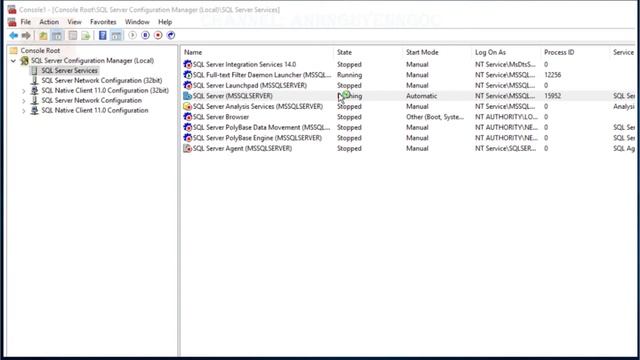This screenshot has width=640, height=360.
Task: Click the Full-text Filter Daemon Launcher icon
Action: pos(187,75)
